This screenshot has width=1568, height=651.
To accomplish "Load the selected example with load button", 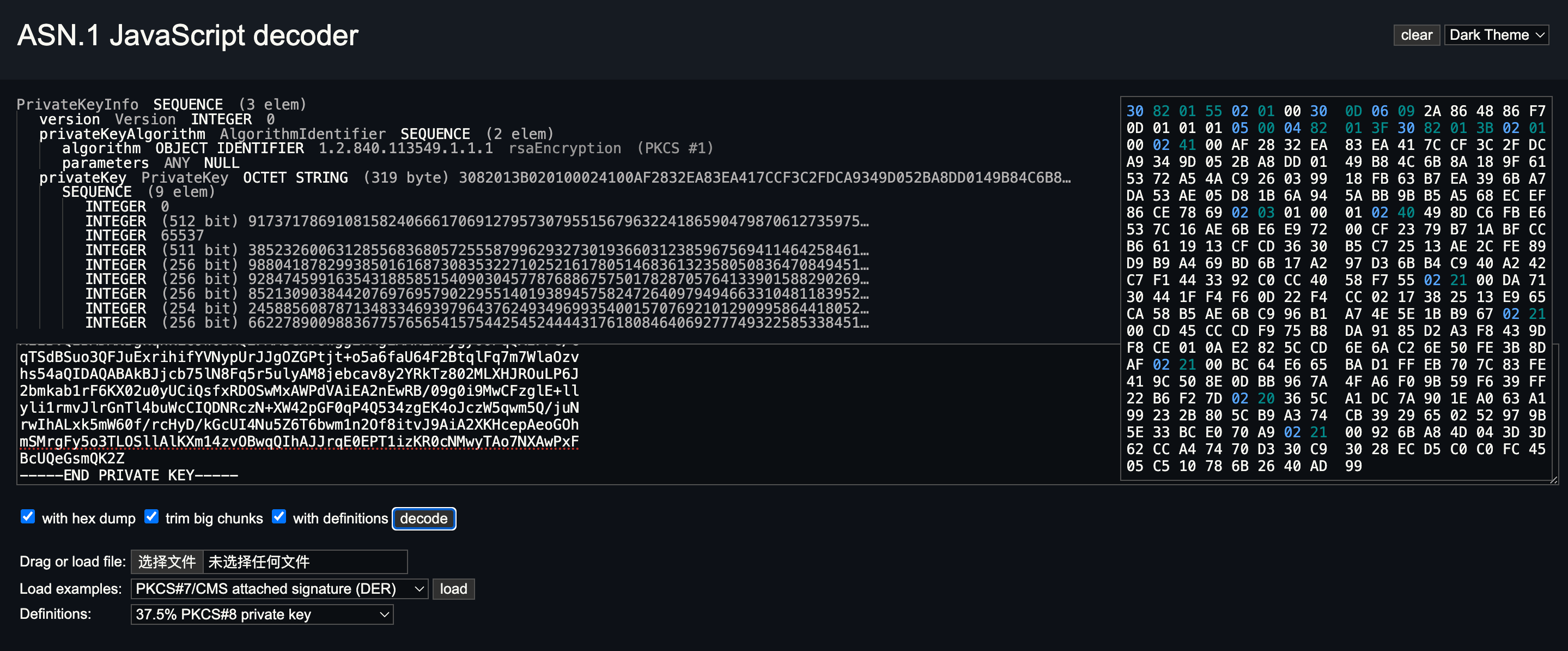I will click(x=453, y=588).
